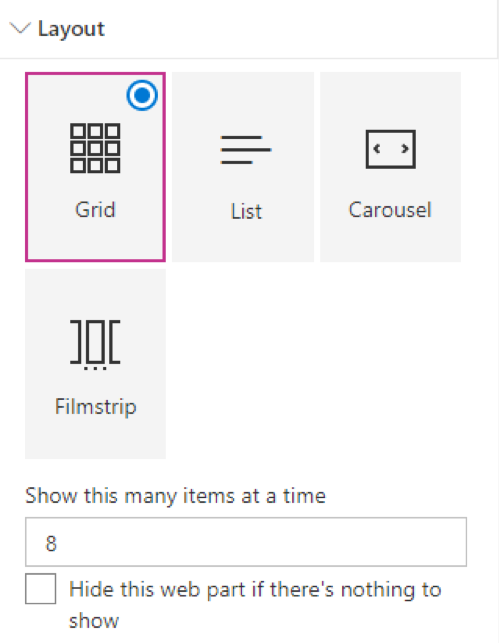This screenshot has height=643, width=499.
Task: Click the Filmstrip option tile background
Action: point(95,364)
